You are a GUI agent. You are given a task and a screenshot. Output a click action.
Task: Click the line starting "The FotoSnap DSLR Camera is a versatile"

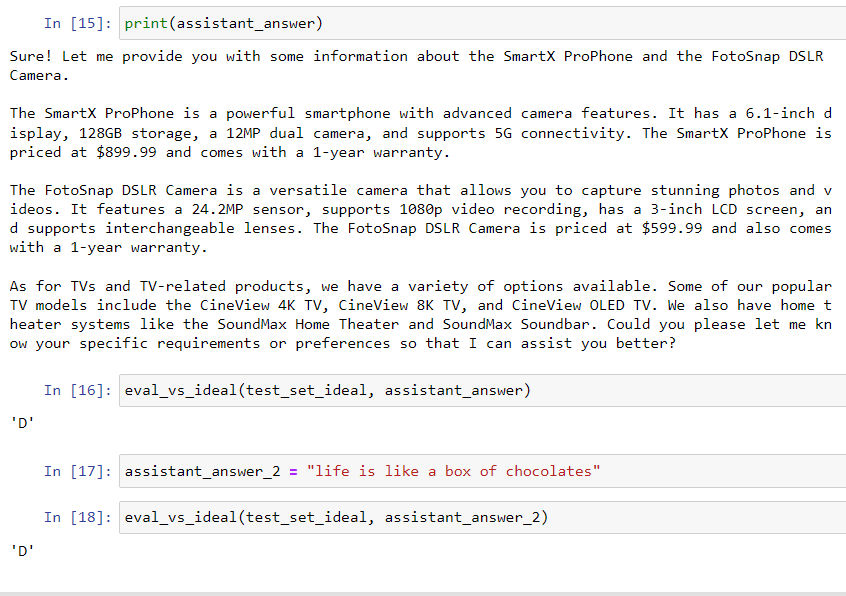coord(421,190)
